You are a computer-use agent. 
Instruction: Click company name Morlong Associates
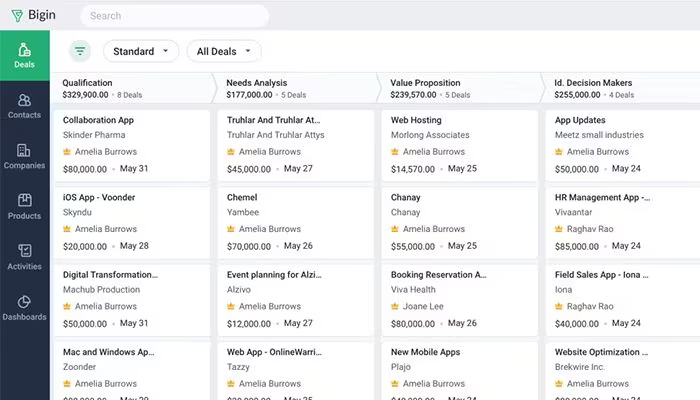430,135
